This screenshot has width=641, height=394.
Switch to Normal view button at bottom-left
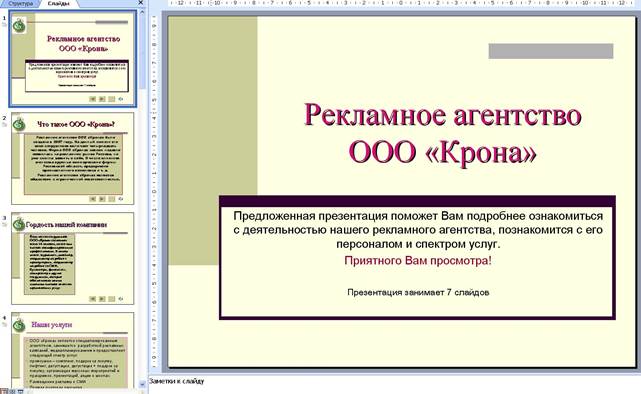coord(4,392)
